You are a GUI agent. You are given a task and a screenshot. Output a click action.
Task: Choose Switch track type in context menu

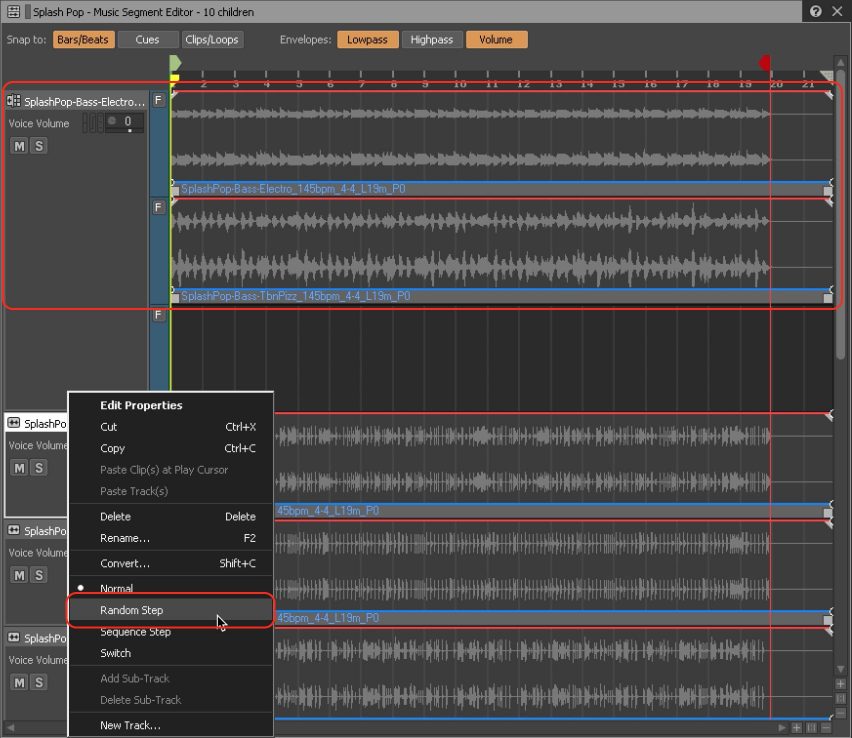tap(170, 653)
